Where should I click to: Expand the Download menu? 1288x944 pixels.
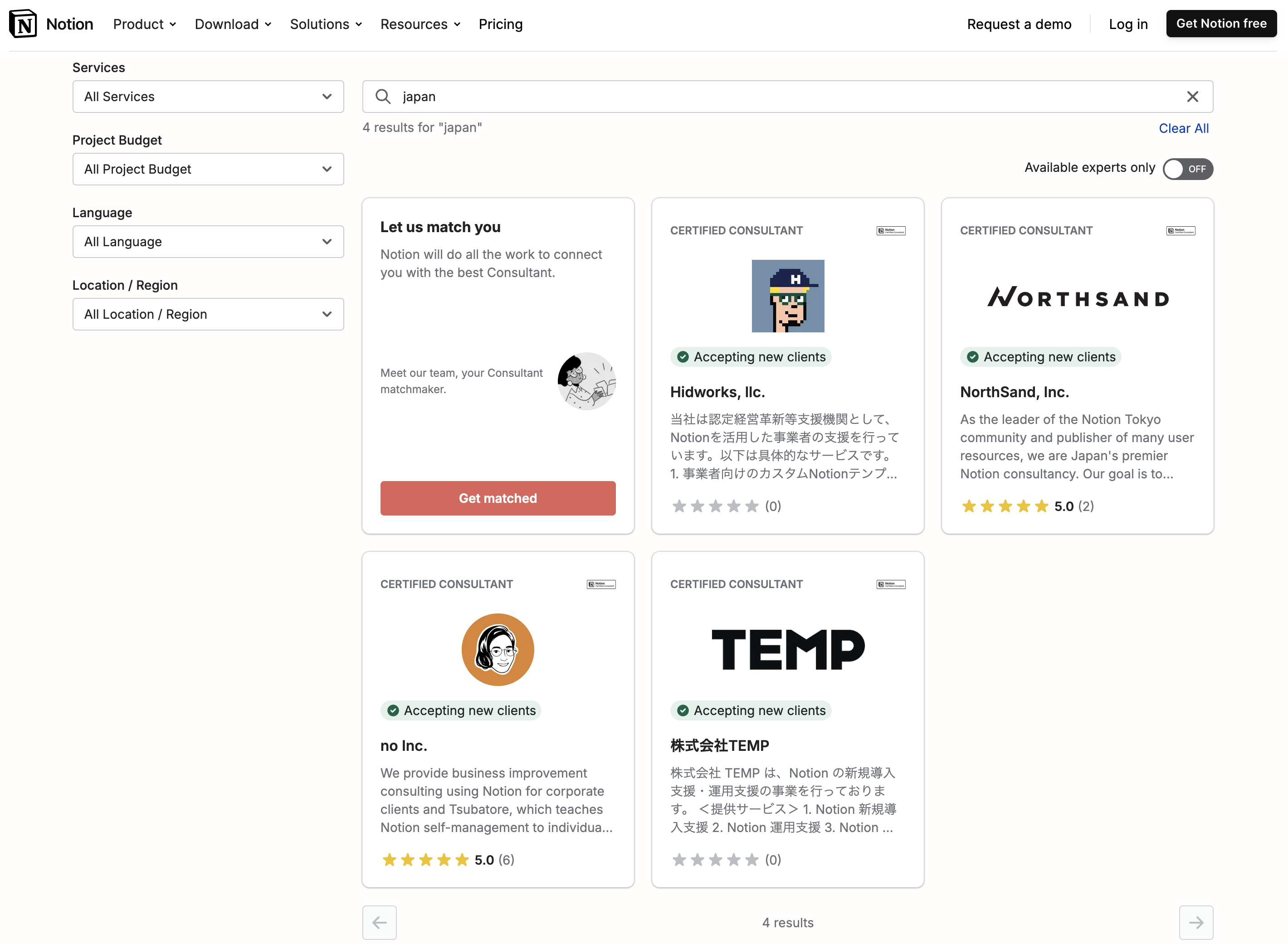click(x=233, y=24)
